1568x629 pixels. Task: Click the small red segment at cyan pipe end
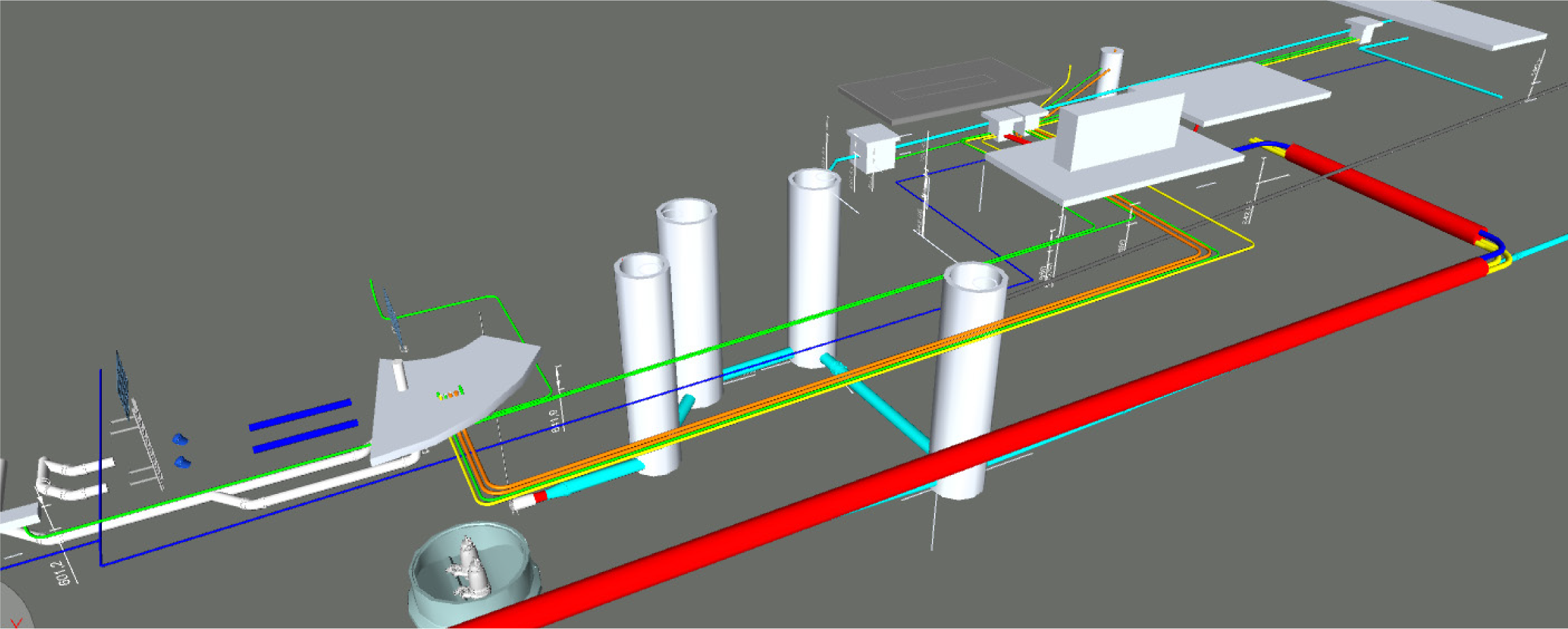click(x=540, y=497)
